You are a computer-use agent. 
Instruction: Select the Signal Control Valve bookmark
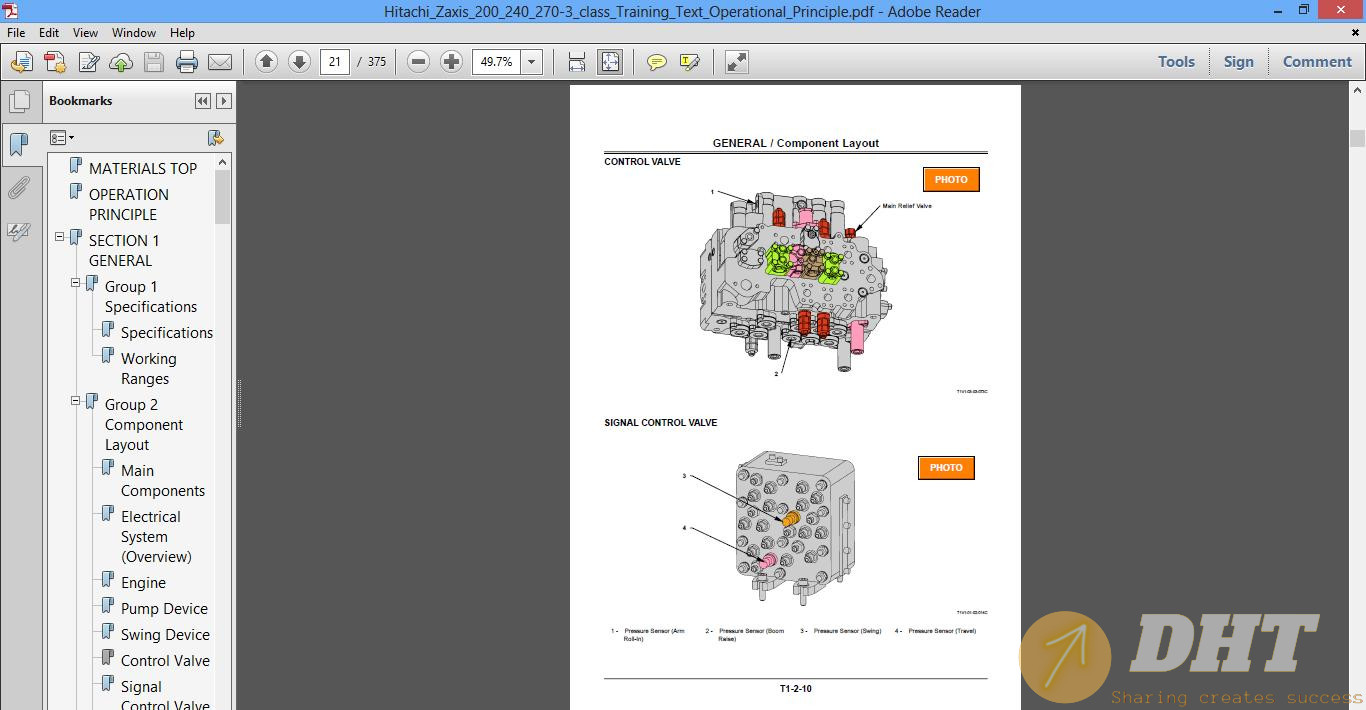coord(165,696)
